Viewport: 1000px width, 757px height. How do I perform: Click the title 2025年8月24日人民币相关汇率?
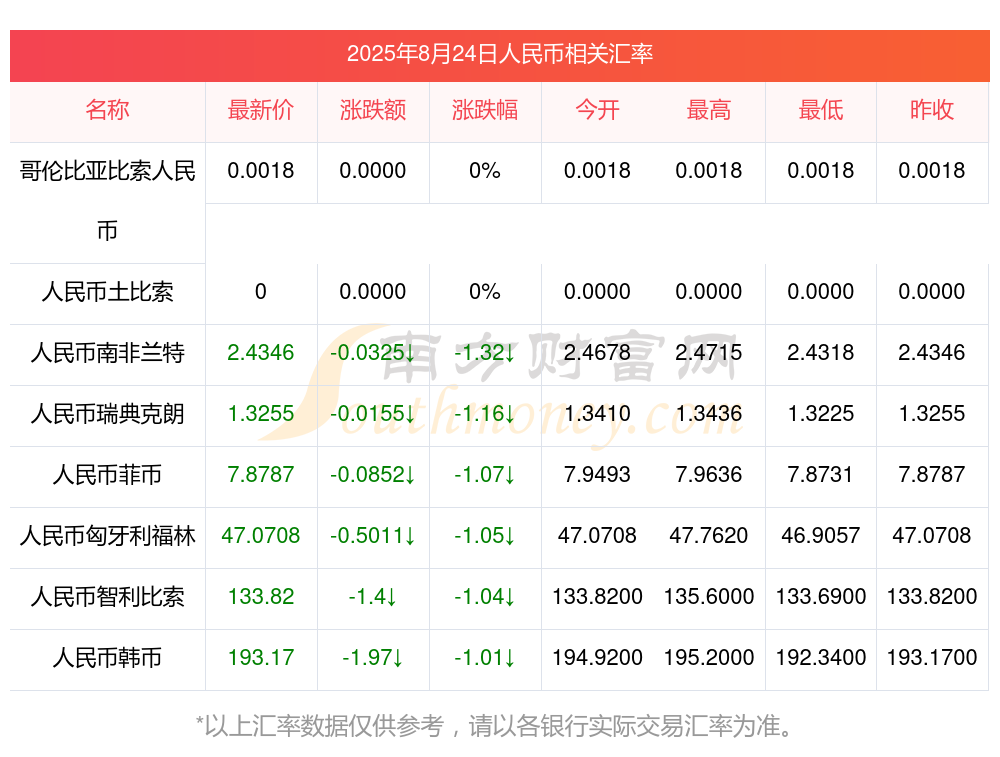(x=499, y=54)
